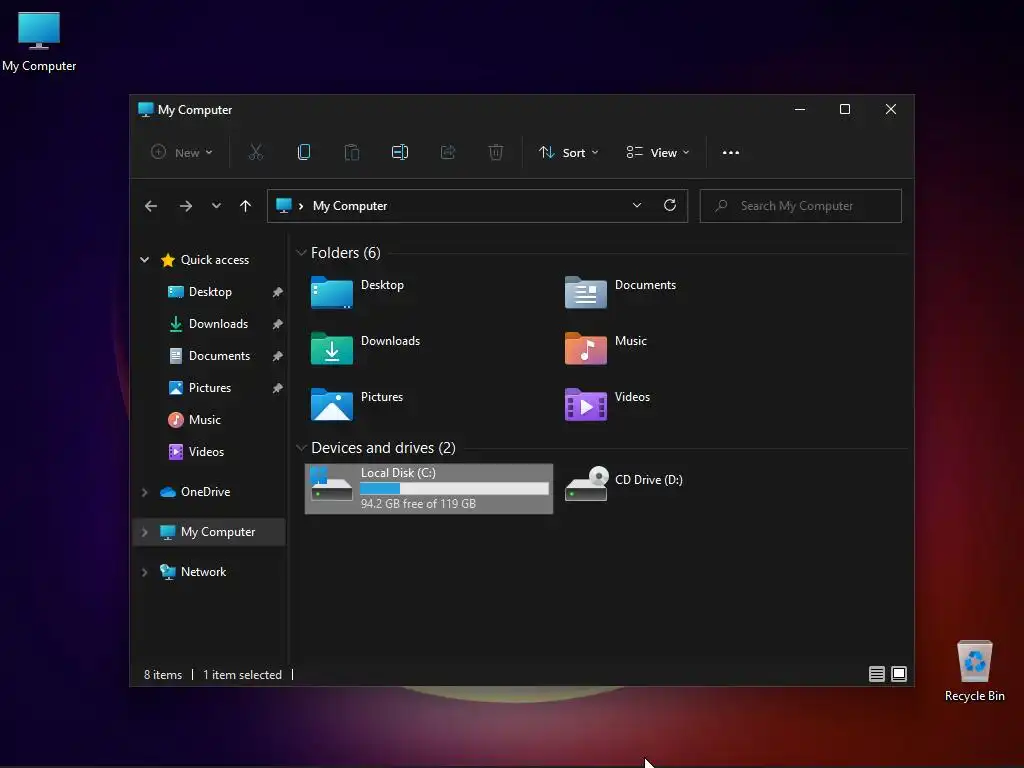Refresh the My Computer view

coord(669,205)
